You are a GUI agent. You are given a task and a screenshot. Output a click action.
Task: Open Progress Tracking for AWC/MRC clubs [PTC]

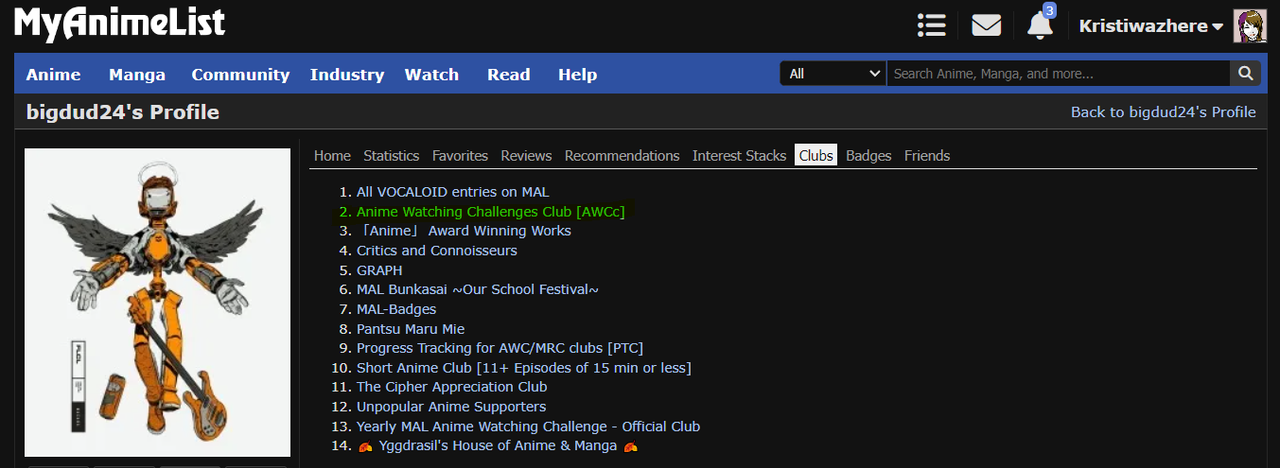tap(500, 348)
